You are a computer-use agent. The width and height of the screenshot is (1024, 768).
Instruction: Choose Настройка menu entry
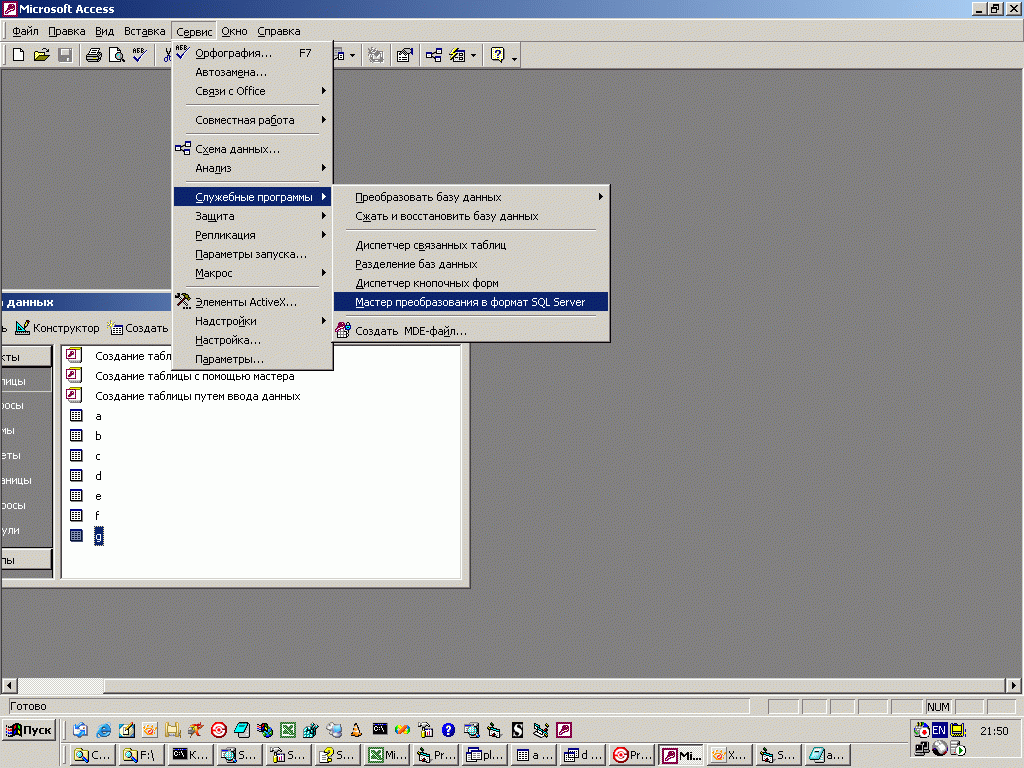click(x=253, y=340)
